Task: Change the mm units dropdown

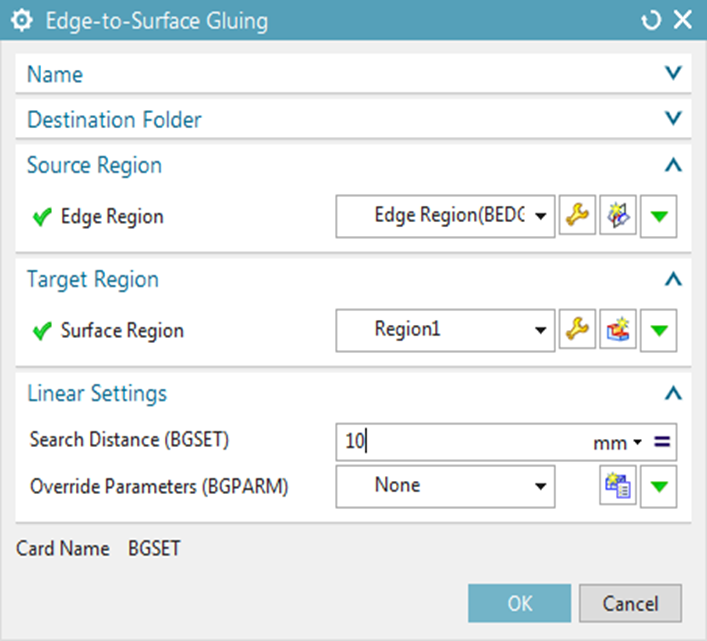Action: [x=617, y=443]
